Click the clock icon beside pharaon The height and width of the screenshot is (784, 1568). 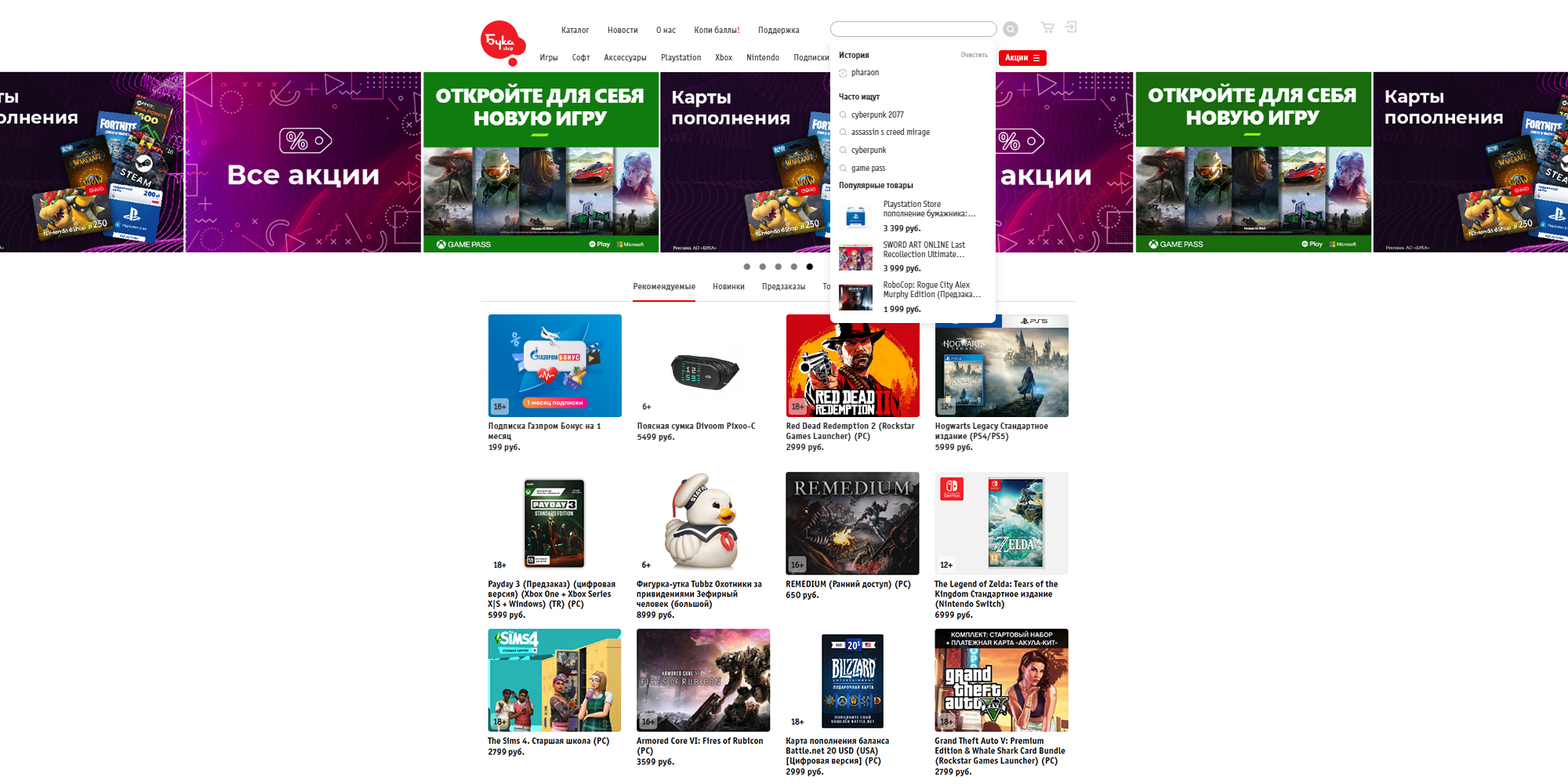pyautogui.click(x=843, y=73)
